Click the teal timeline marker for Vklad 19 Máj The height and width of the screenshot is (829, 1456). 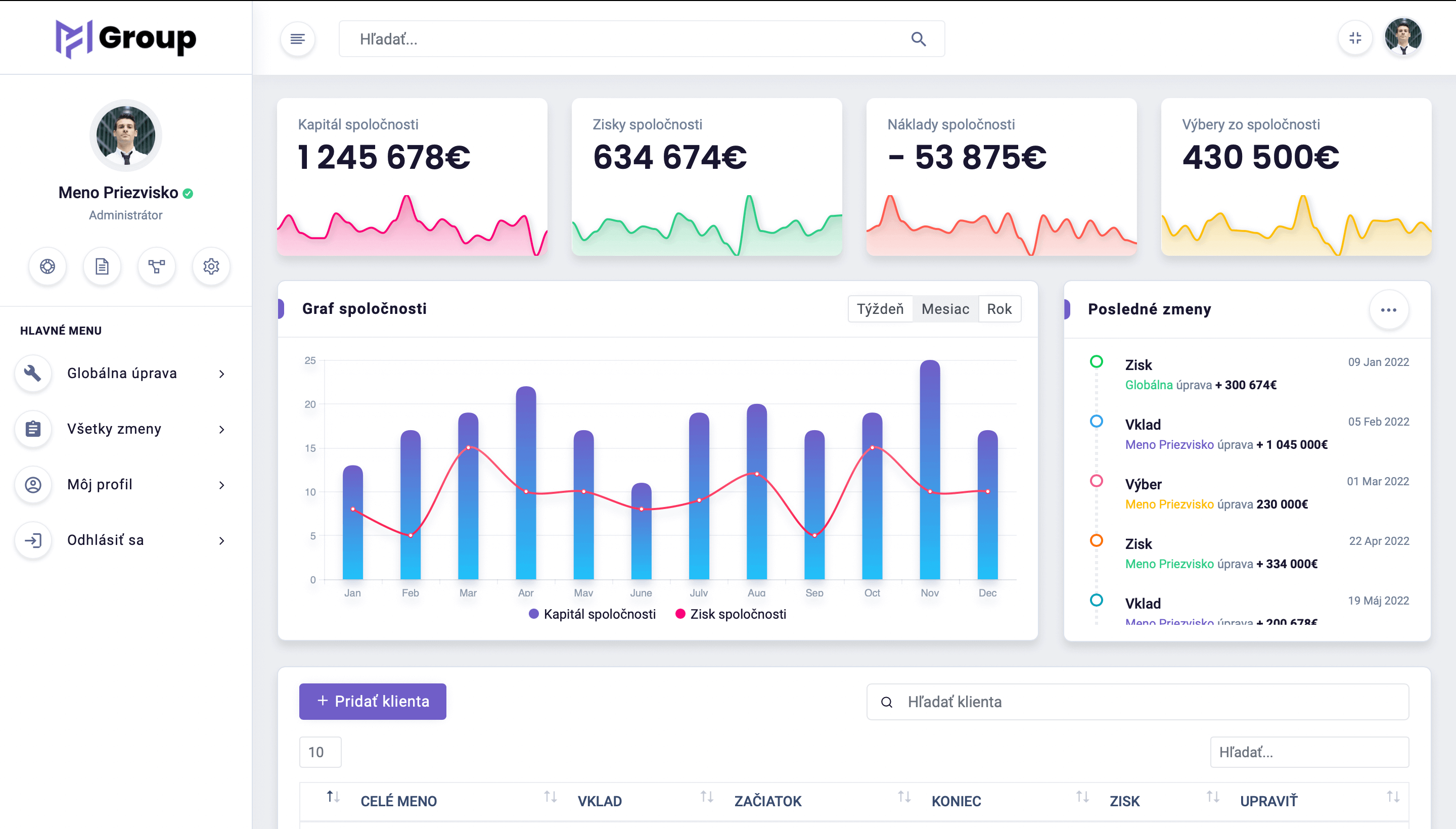pos(1096,600)
